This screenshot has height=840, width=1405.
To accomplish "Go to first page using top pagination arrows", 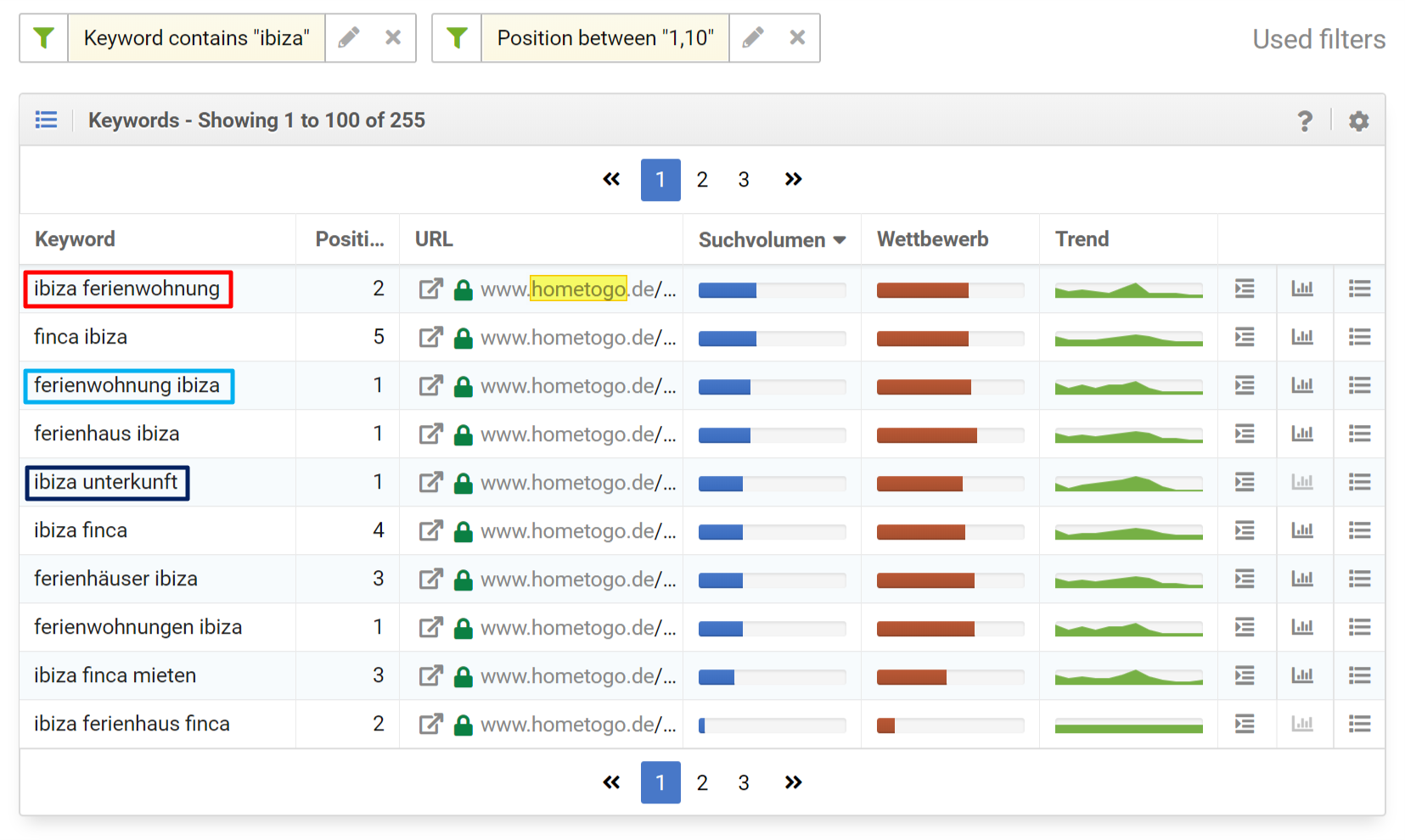I will point(611,179).
